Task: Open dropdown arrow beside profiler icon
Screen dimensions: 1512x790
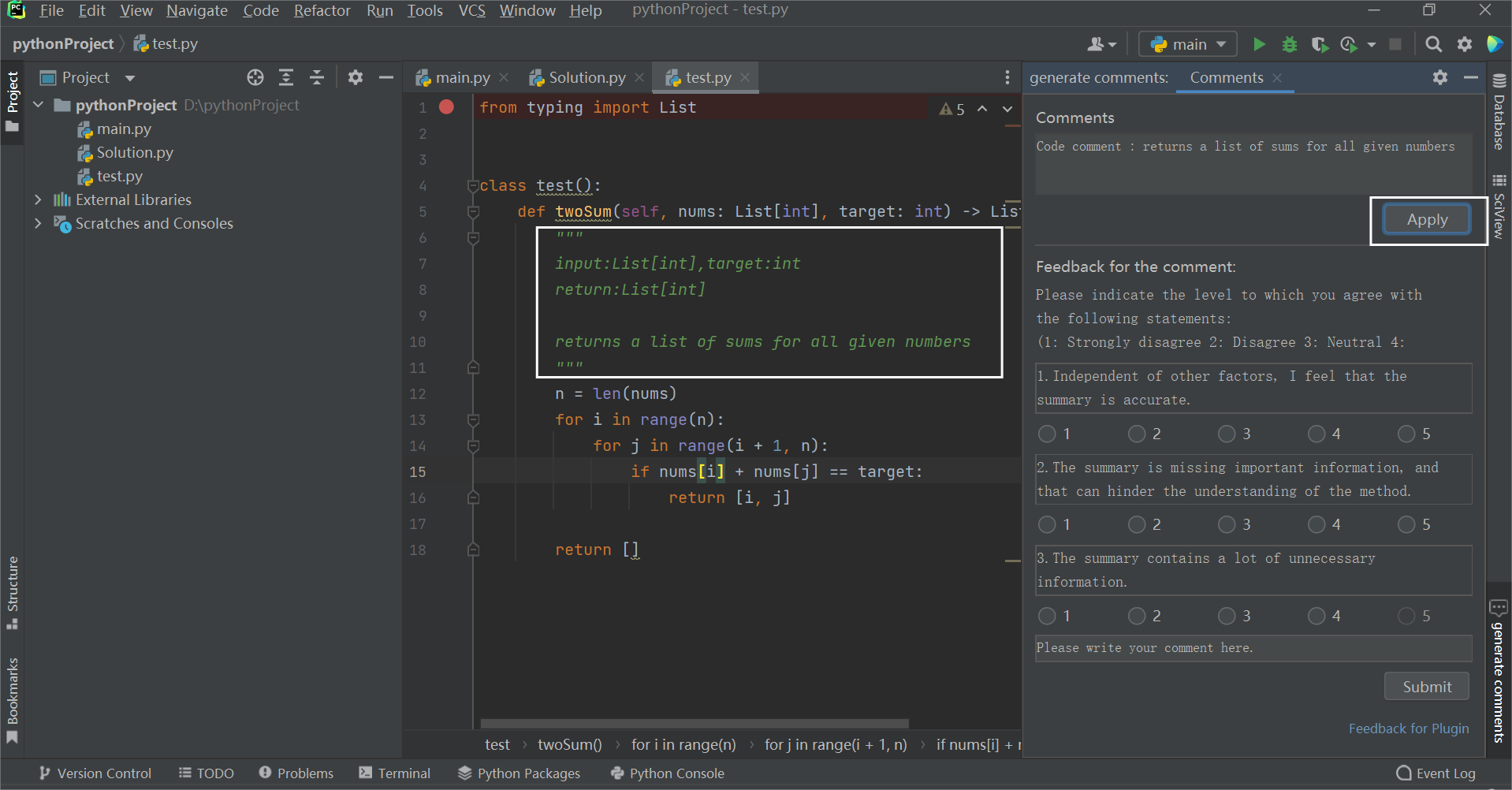Action: point(1372,44)
